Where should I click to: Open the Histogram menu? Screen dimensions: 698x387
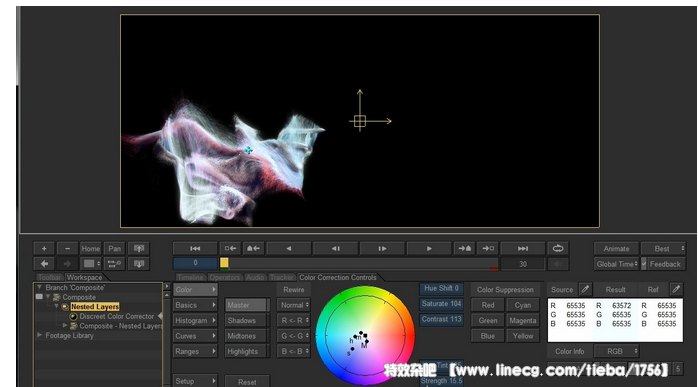195,320
